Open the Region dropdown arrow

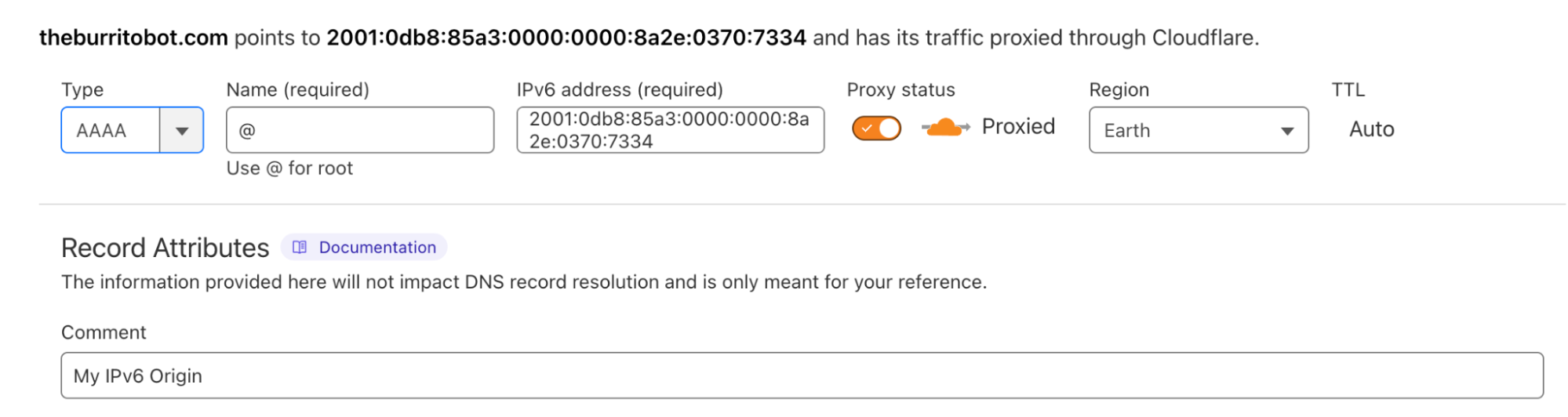[x=1286, y=131]
